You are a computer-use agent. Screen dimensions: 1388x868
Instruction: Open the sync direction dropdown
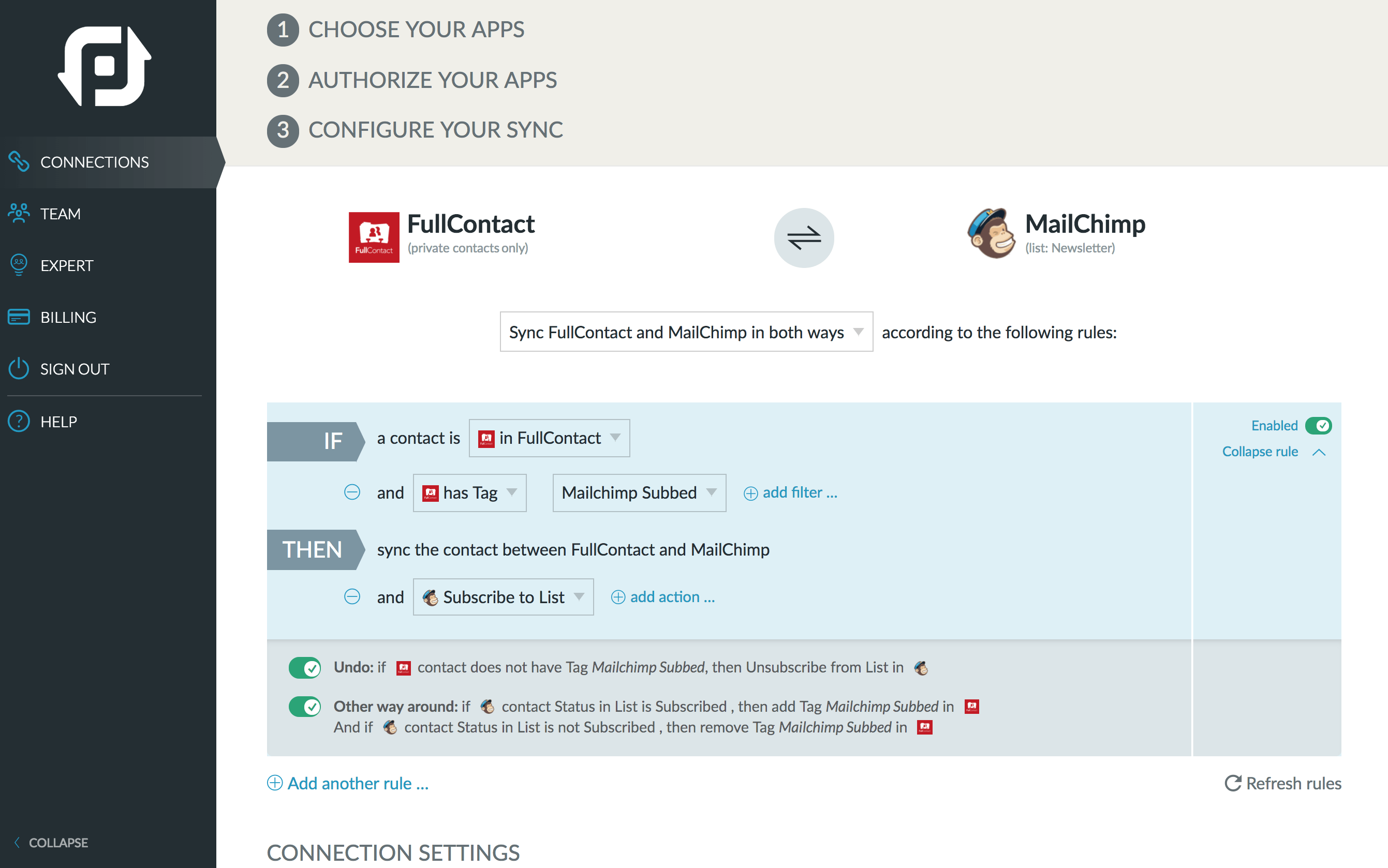(686, 332)
